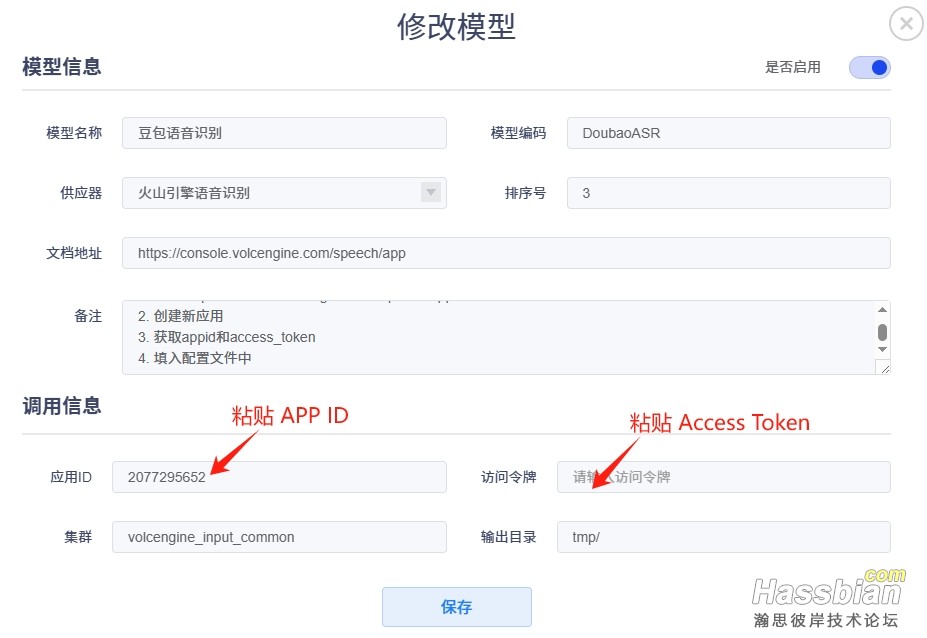Click the 访问令牌 input field
This screenshot has height=638, width=927.
724,477
